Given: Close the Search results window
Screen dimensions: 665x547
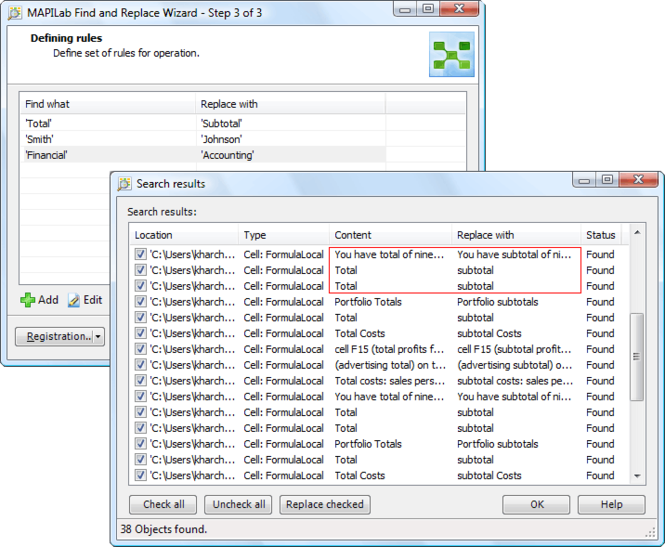Looking at the screenshot, I should 638,179.
